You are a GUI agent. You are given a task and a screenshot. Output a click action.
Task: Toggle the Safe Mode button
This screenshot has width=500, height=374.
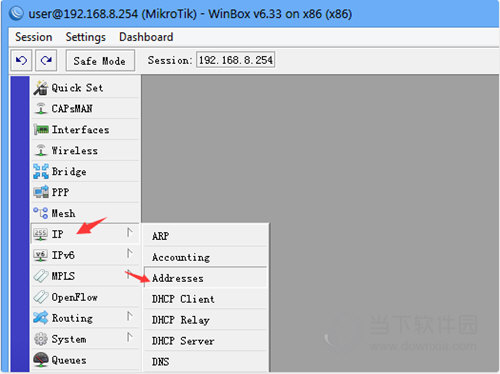pos(100,61)
